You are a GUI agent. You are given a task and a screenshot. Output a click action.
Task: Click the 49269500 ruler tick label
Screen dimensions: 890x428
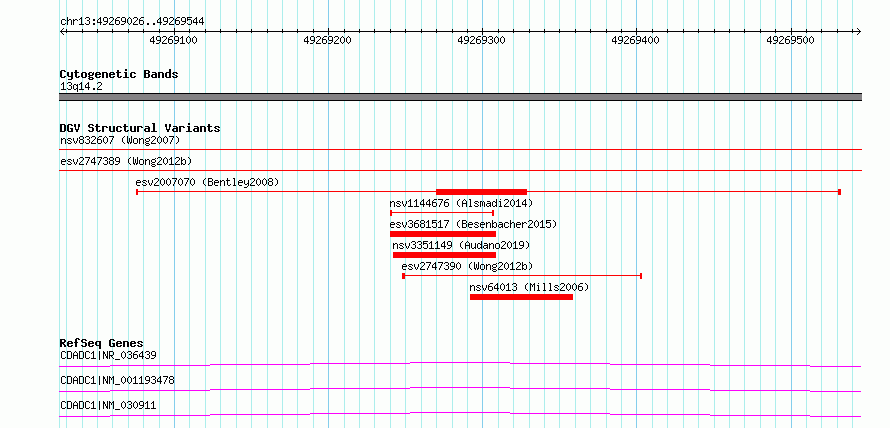(x=790, y=40)
